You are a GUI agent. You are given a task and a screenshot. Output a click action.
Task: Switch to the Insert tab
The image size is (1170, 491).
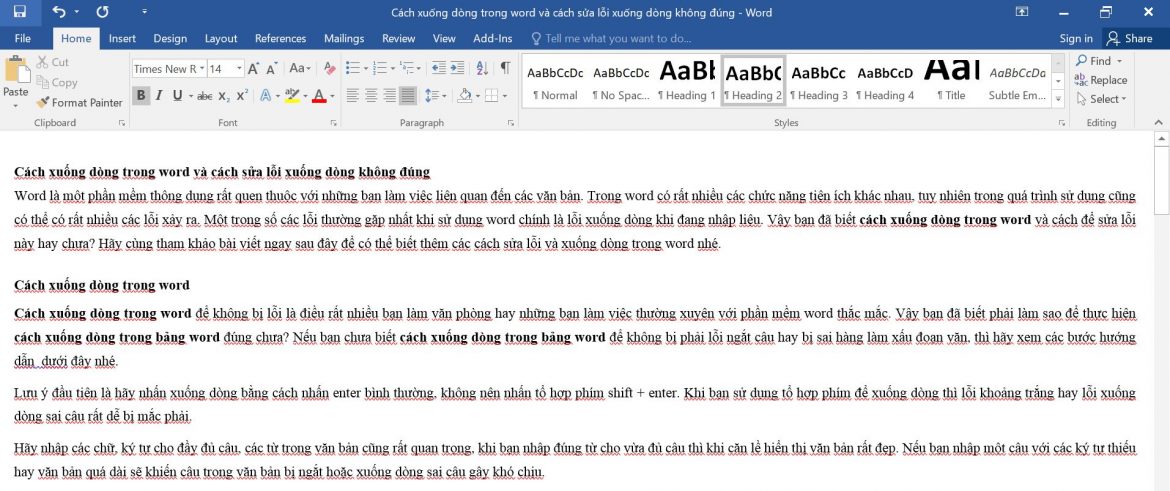(122, 38)
